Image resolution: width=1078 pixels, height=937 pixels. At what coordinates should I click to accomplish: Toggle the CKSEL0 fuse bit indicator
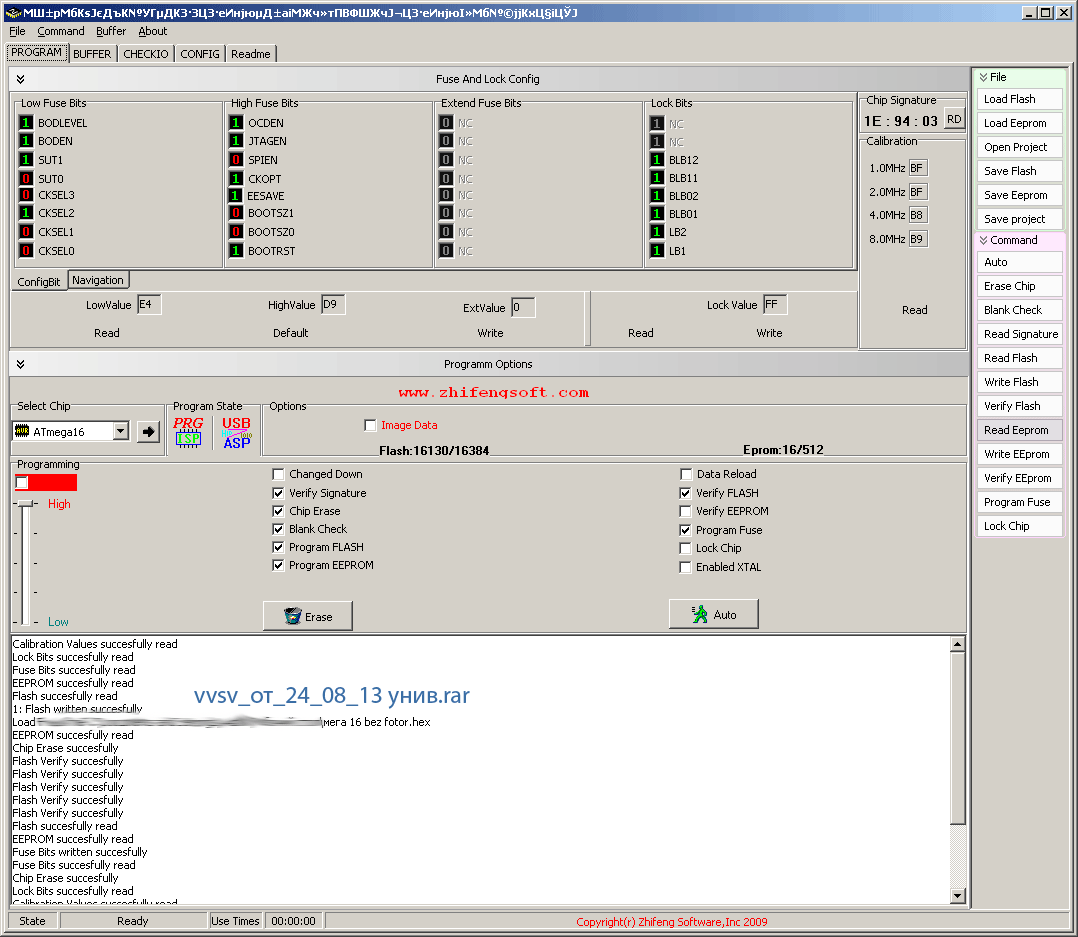point(25,251)
